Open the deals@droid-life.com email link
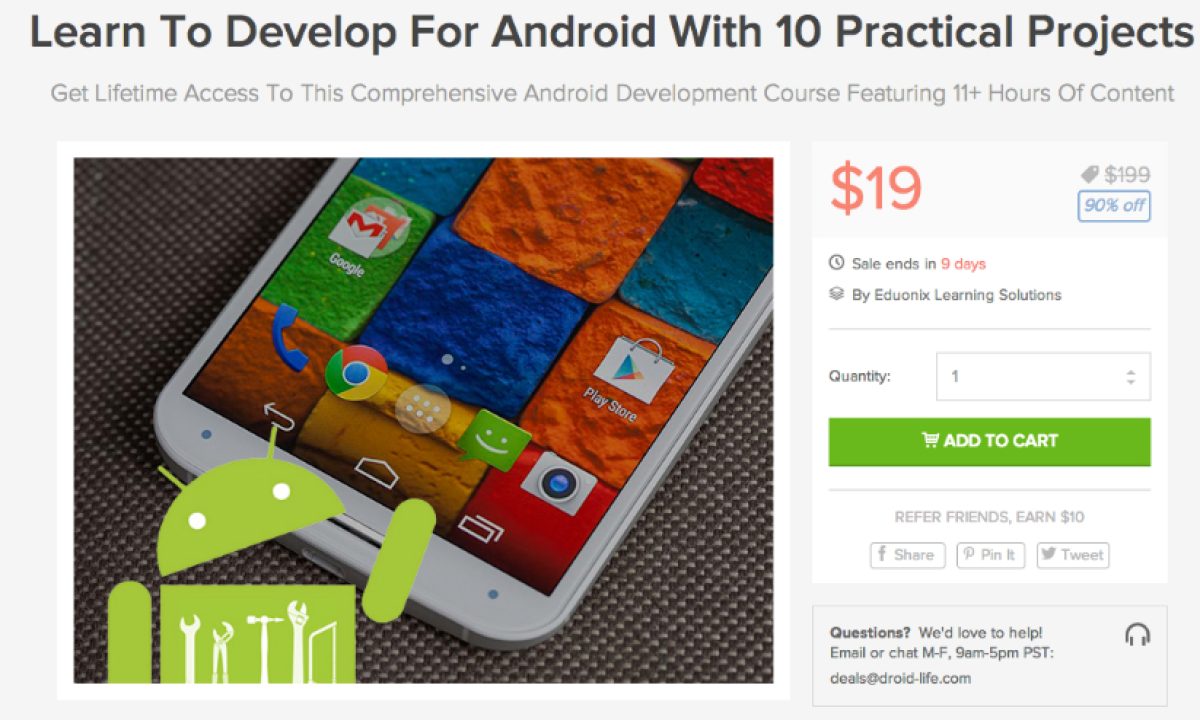The width and height of the screenshot is (1200, 720). tap(900, 678)
